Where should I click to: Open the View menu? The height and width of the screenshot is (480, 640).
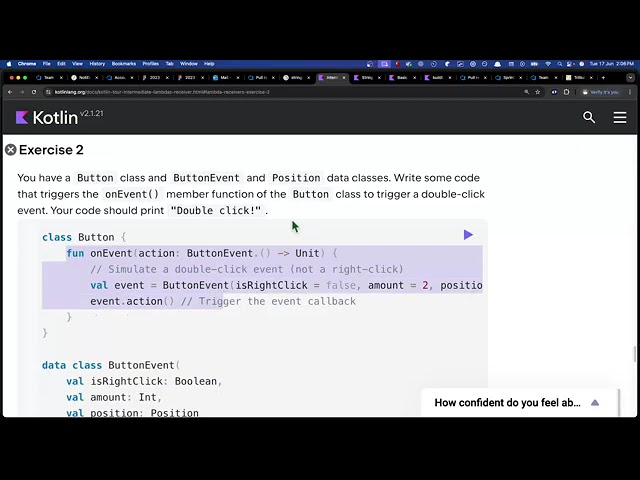[77, 64]
